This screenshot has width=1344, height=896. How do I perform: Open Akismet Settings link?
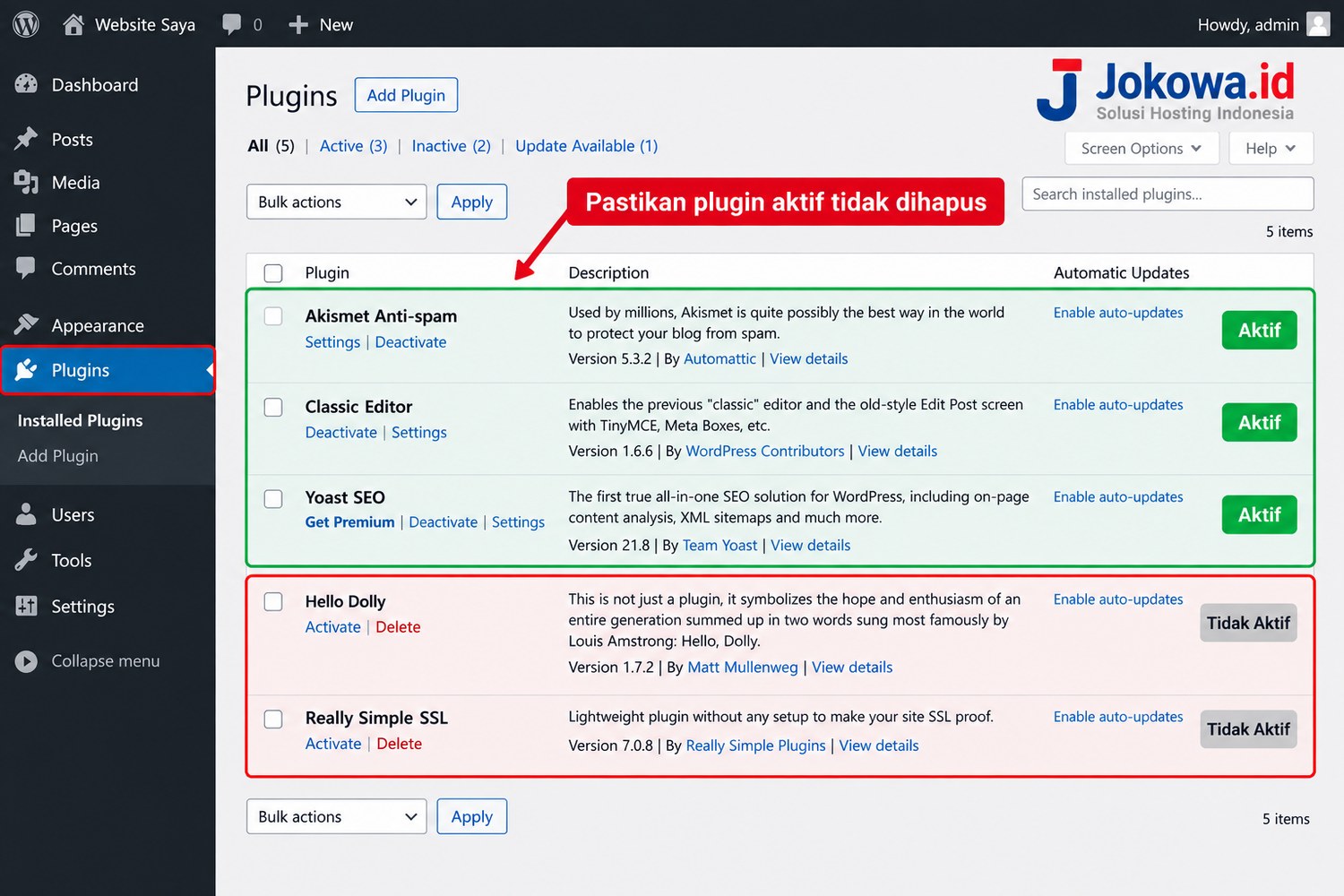332,342
